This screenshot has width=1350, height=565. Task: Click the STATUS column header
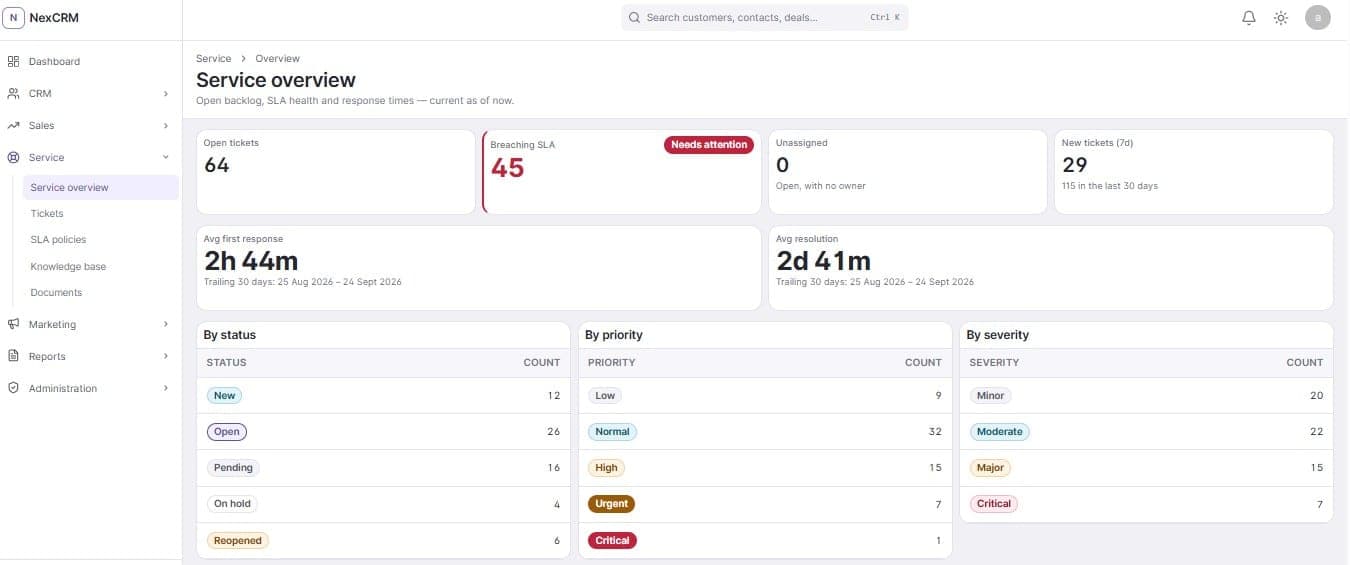click(x=226, y=362)
